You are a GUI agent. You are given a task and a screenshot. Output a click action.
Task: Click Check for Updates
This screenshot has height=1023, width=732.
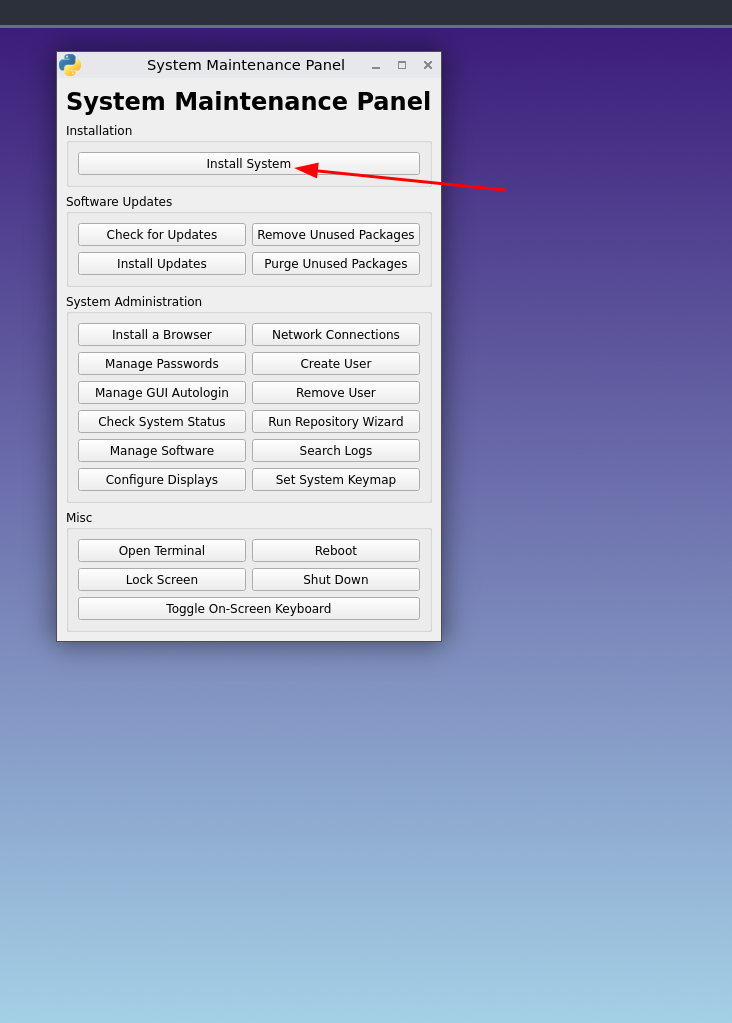pyautogui.click(x=162, y=235)
